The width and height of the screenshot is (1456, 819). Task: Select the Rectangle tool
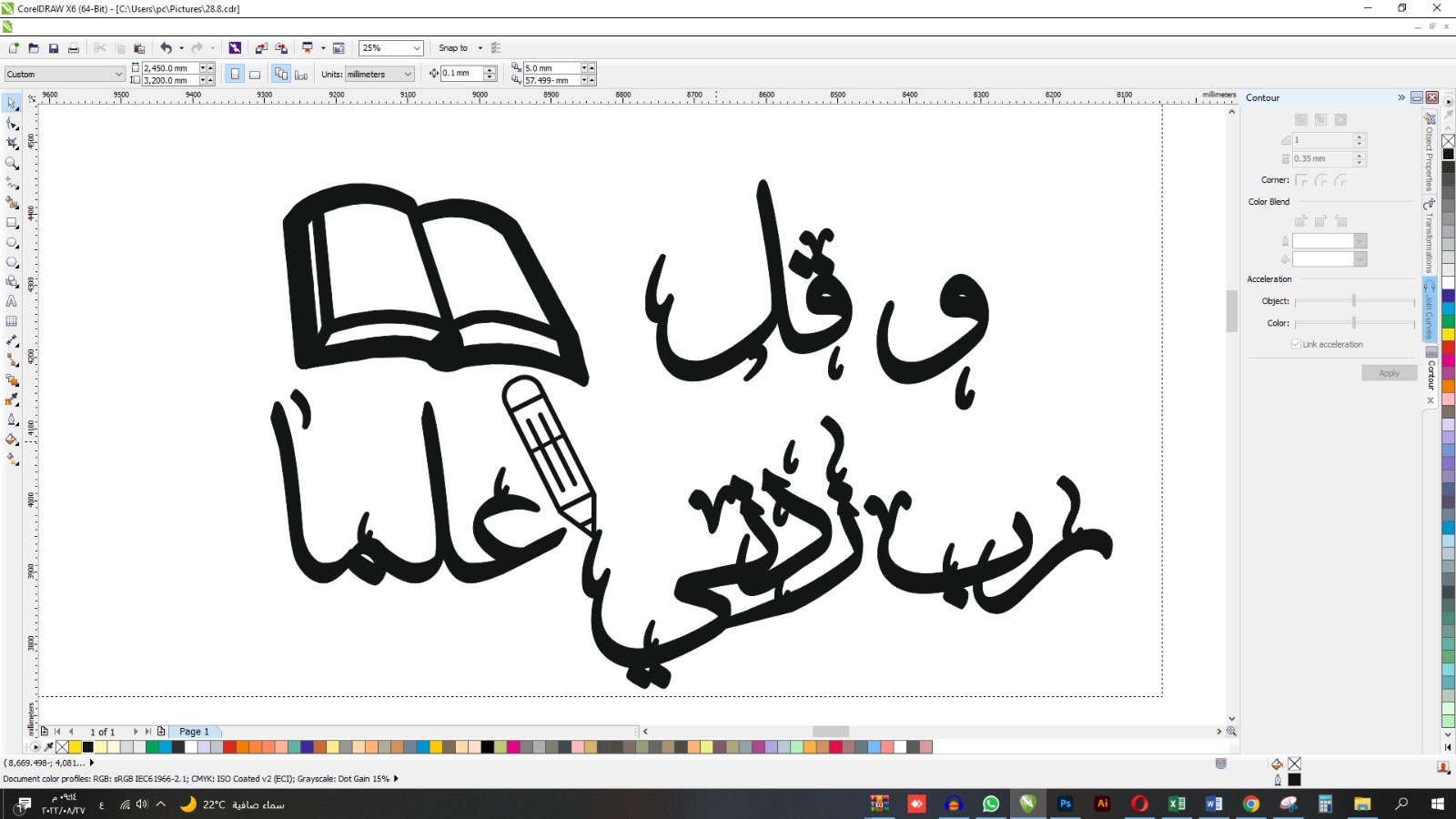12,223
